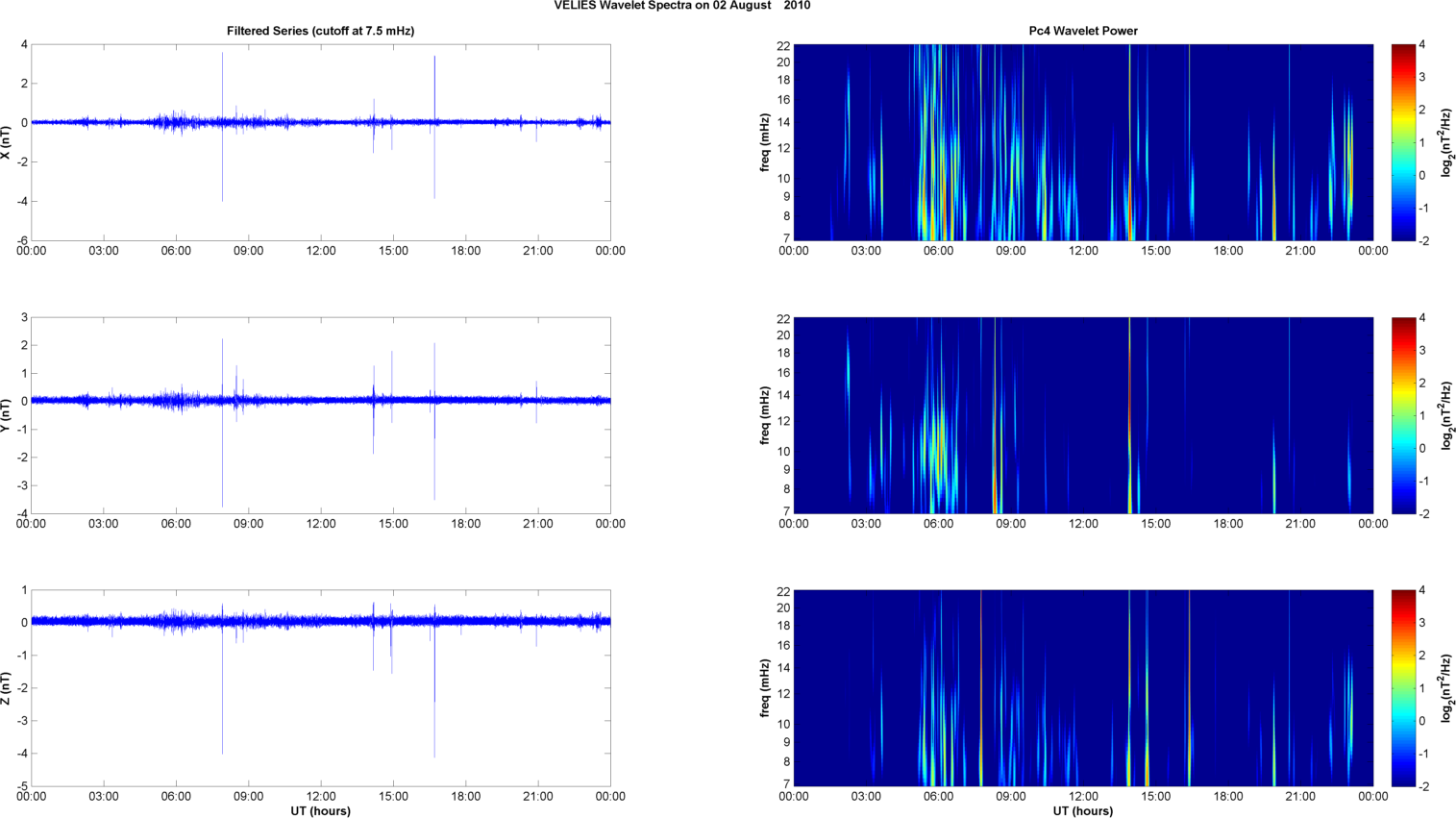1456x818 pixels.
Task: Click the bottom colorbar's log2(nT²/Hz) label
Action: 1446,688
